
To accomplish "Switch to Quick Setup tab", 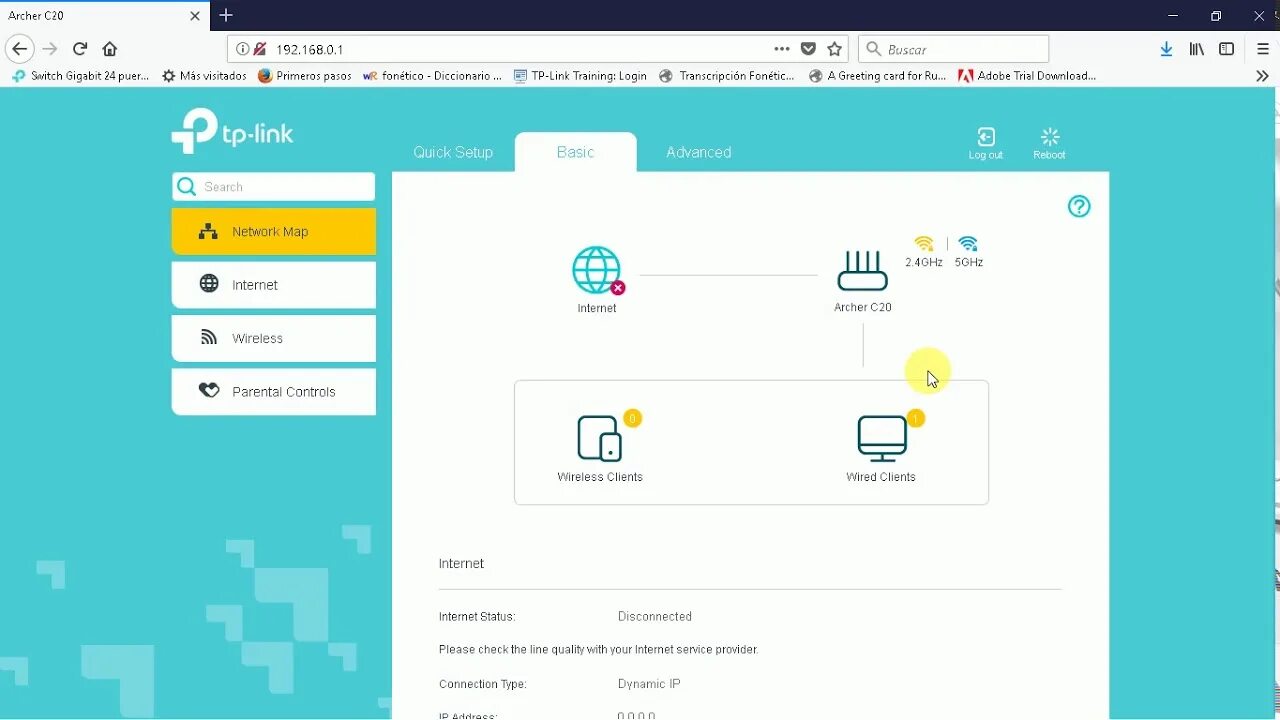I will click(x=453, y=152).
